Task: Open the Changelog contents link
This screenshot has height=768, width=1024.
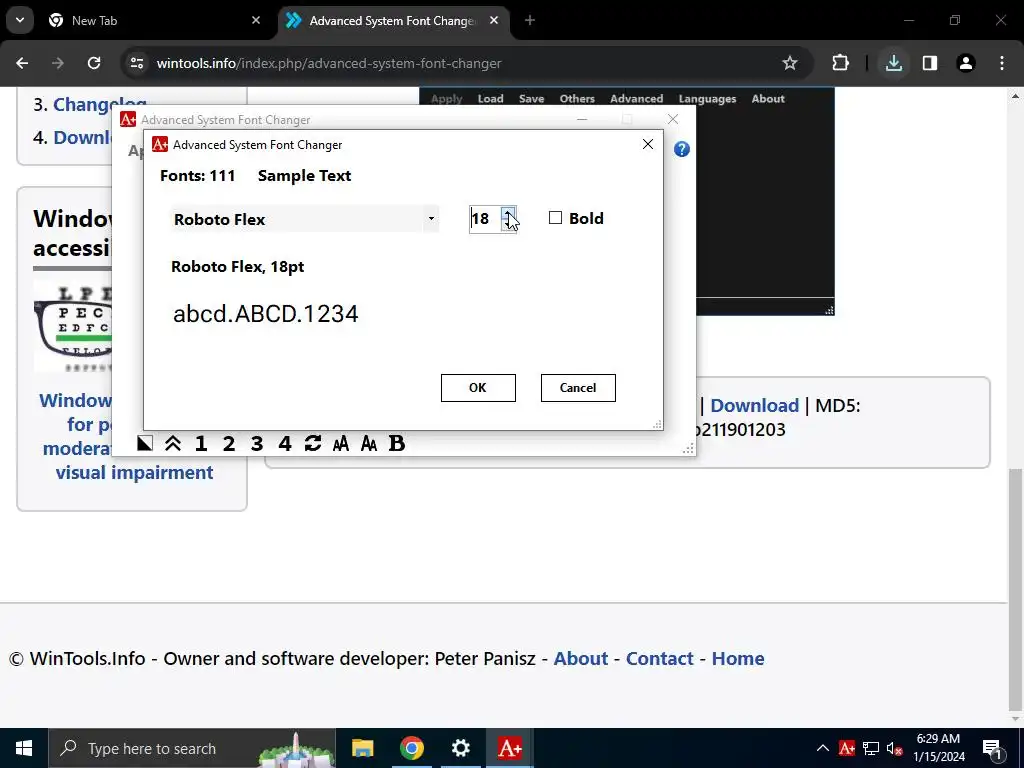Action: point(99,104)
